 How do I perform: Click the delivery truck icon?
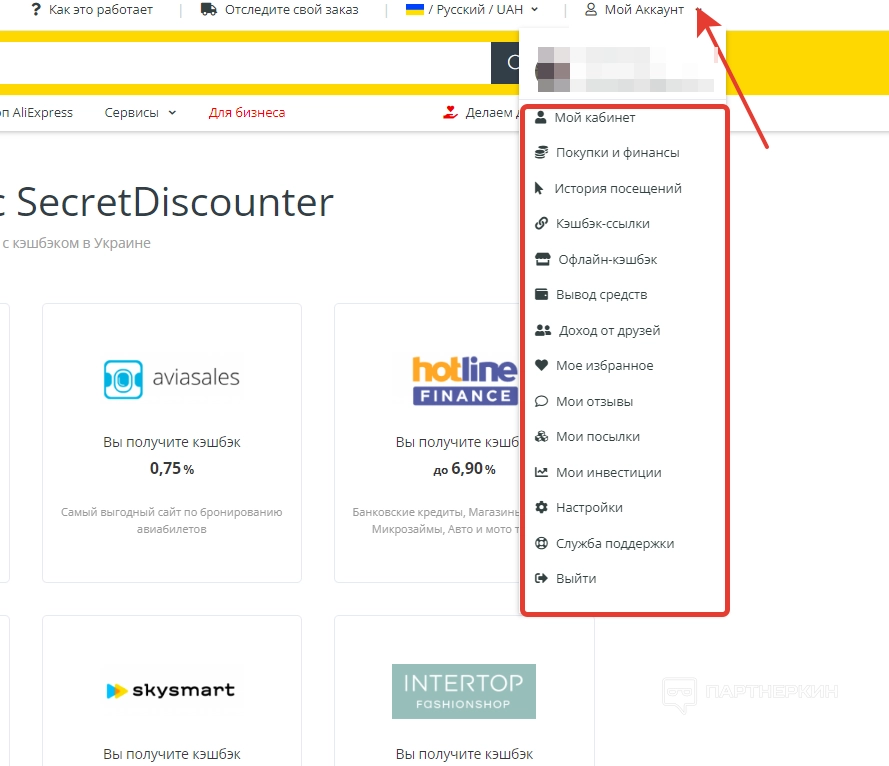click(209, 10)
